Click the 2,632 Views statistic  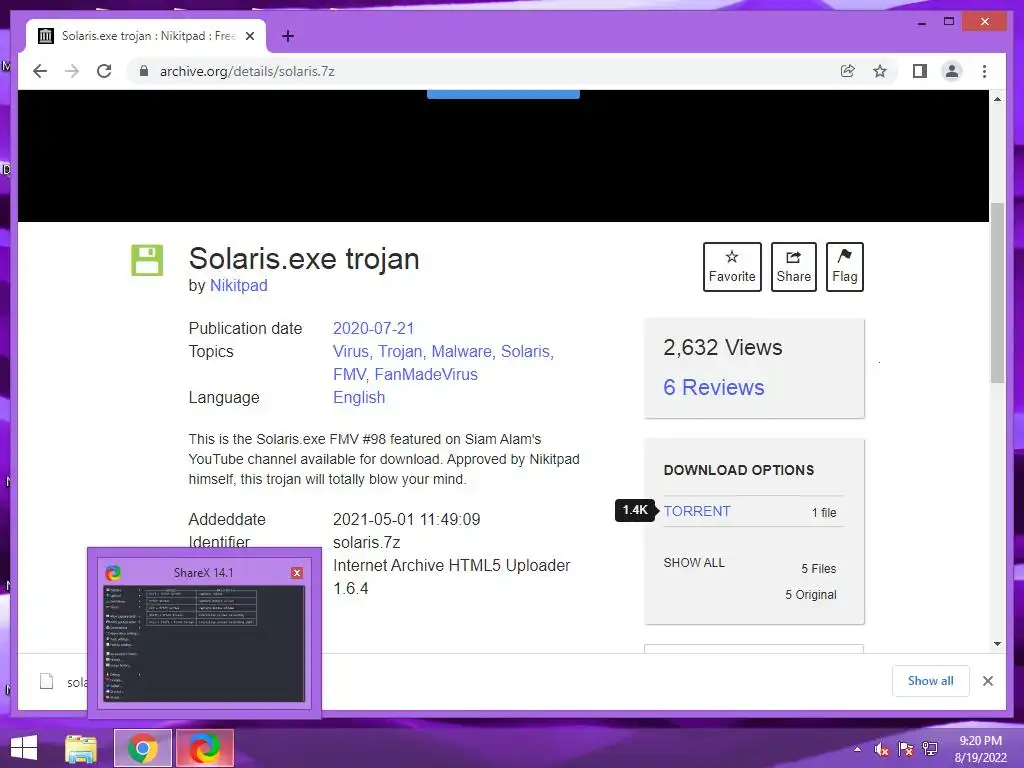pos(722,347)
